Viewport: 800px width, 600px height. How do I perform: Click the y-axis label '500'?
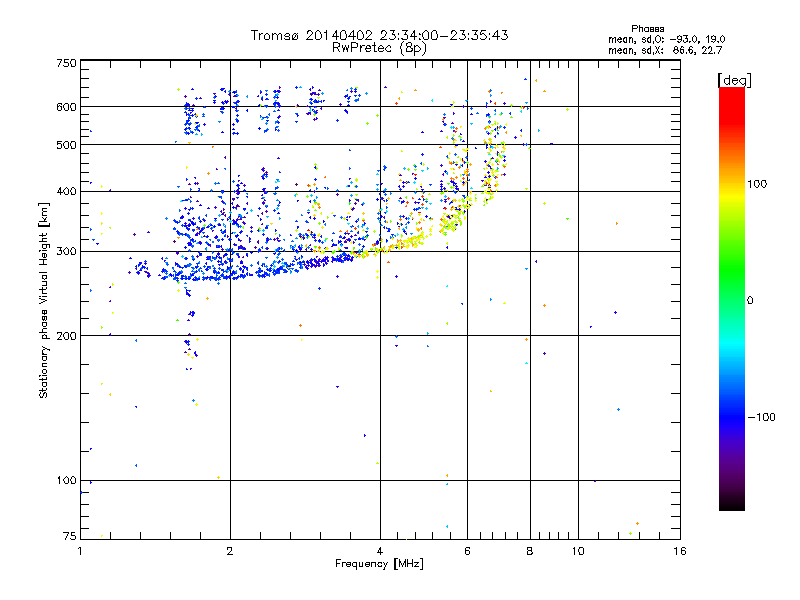66,145
